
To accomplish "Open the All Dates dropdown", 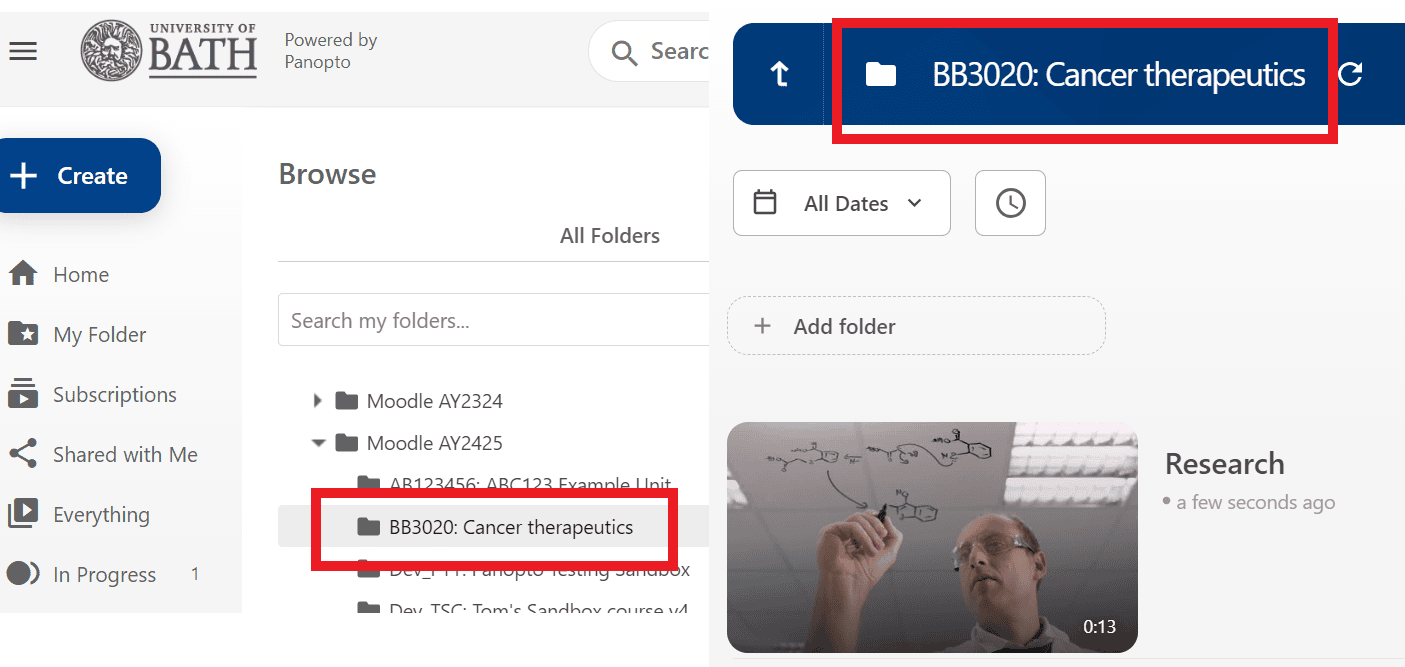I will [x=841, y=202].
